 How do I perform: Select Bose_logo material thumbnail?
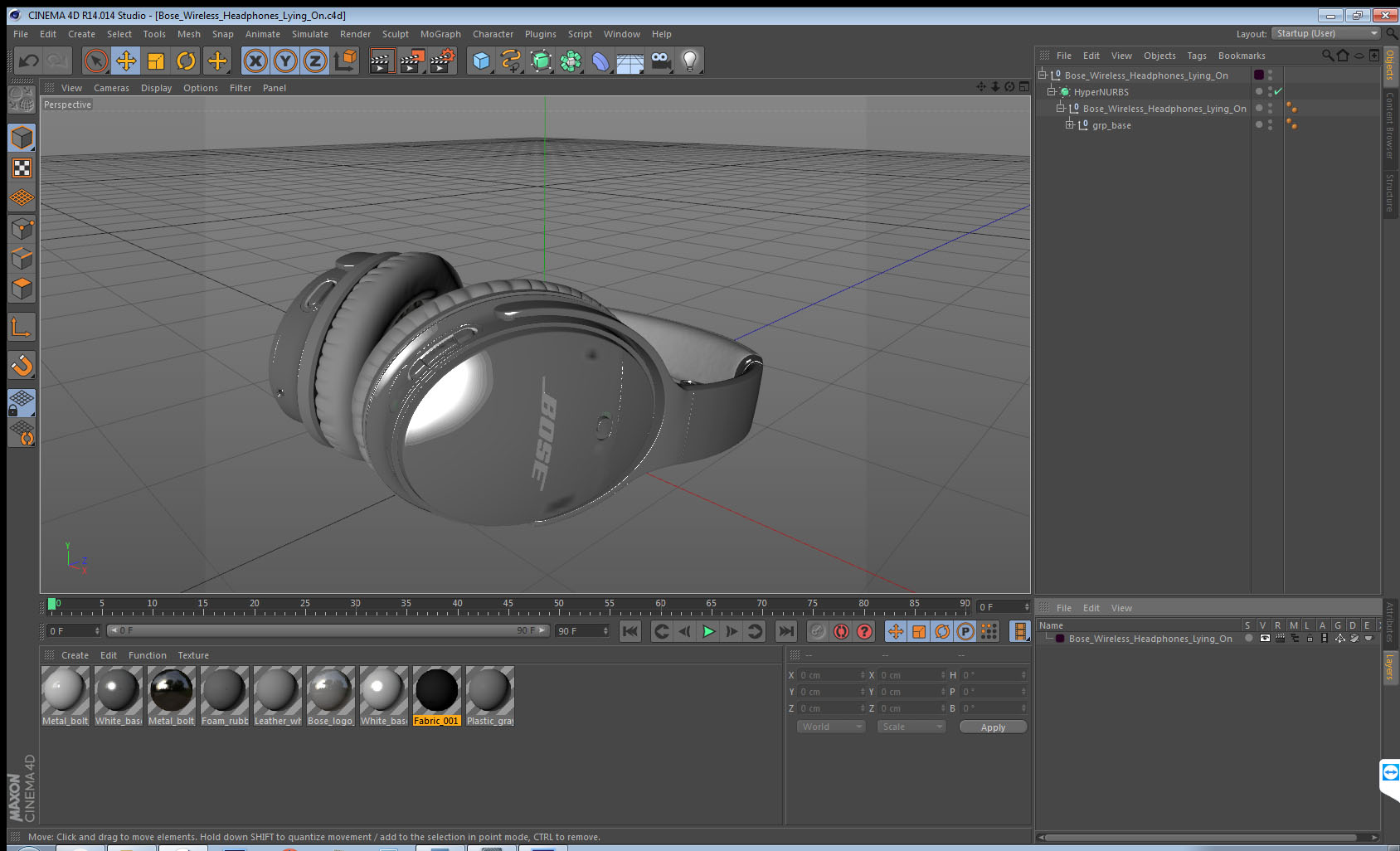pyautogui.click(x=330, y=696)
